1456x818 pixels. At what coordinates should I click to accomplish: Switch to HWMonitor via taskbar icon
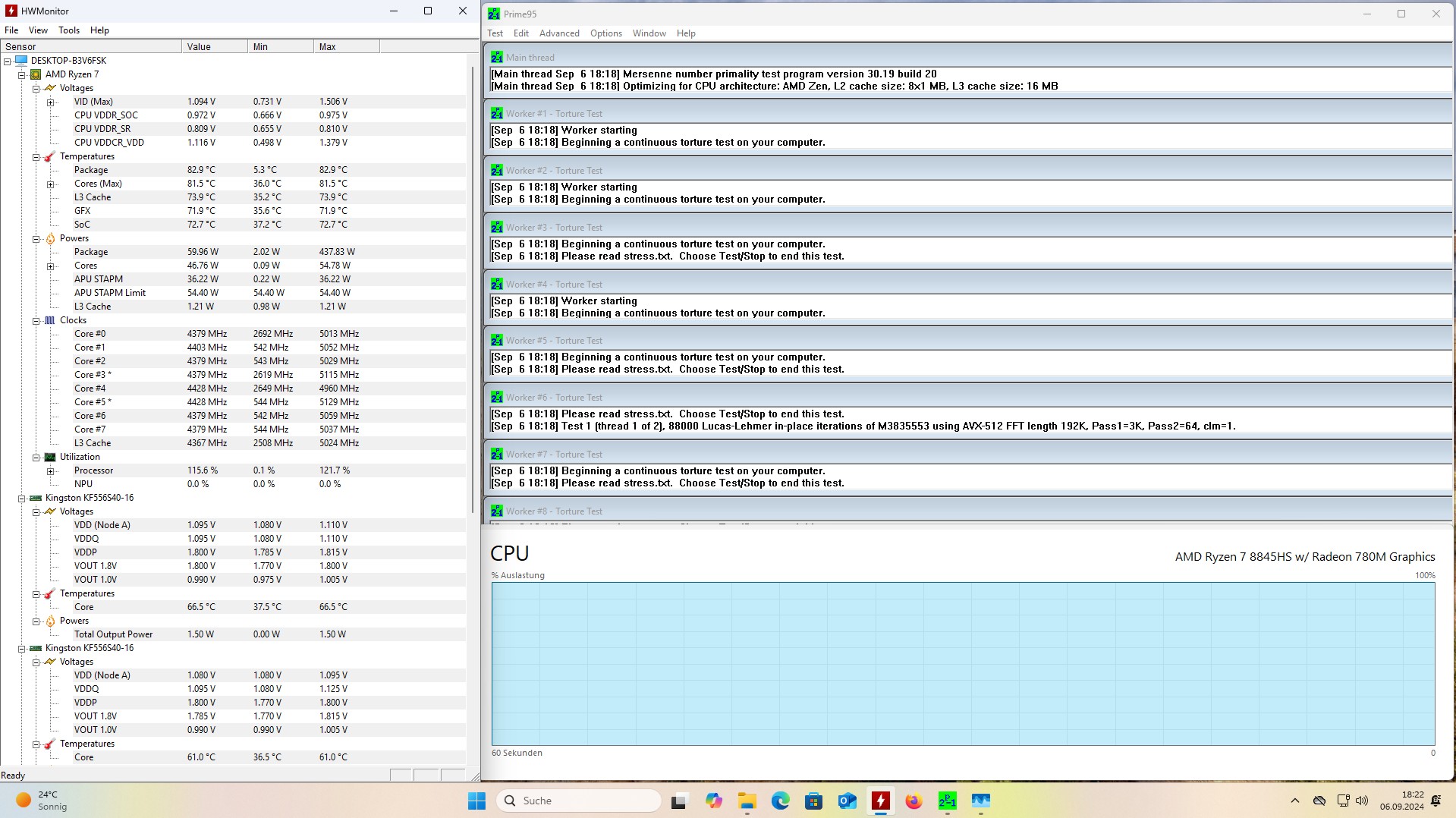[x=880, y=801]
